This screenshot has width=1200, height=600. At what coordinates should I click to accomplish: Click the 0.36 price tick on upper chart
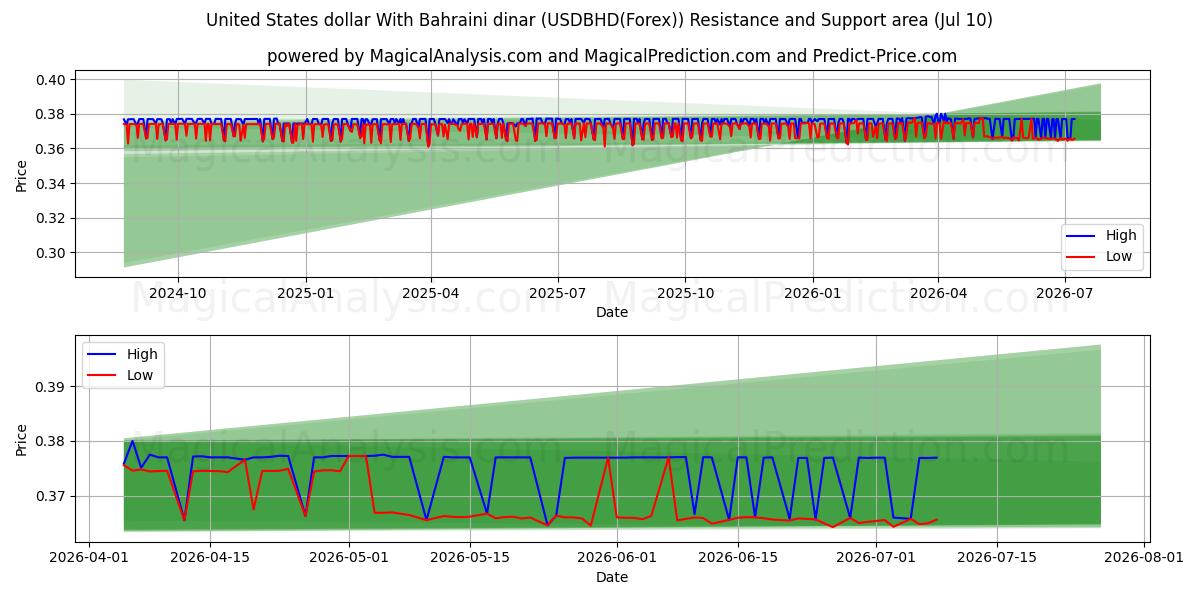coord(53,149)
